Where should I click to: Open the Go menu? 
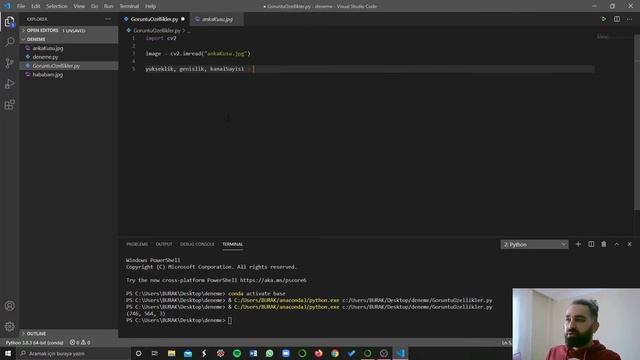pyautogui.click(x=94, y=6)
